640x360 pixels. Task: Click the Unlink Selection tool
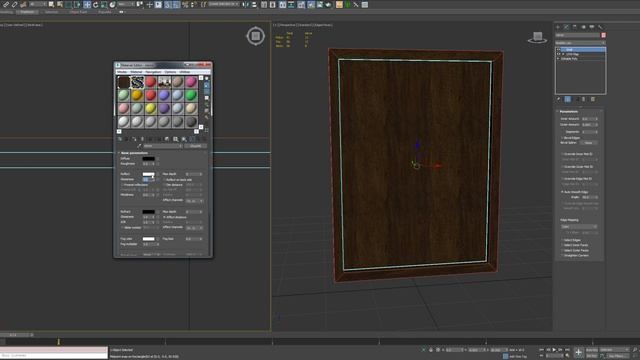click(x=14, y=4)
